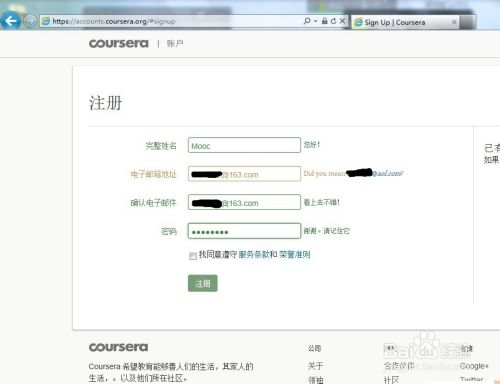Click the footer Coursera logo
Screen dimensions: 500x384
[x=118, y=347]
